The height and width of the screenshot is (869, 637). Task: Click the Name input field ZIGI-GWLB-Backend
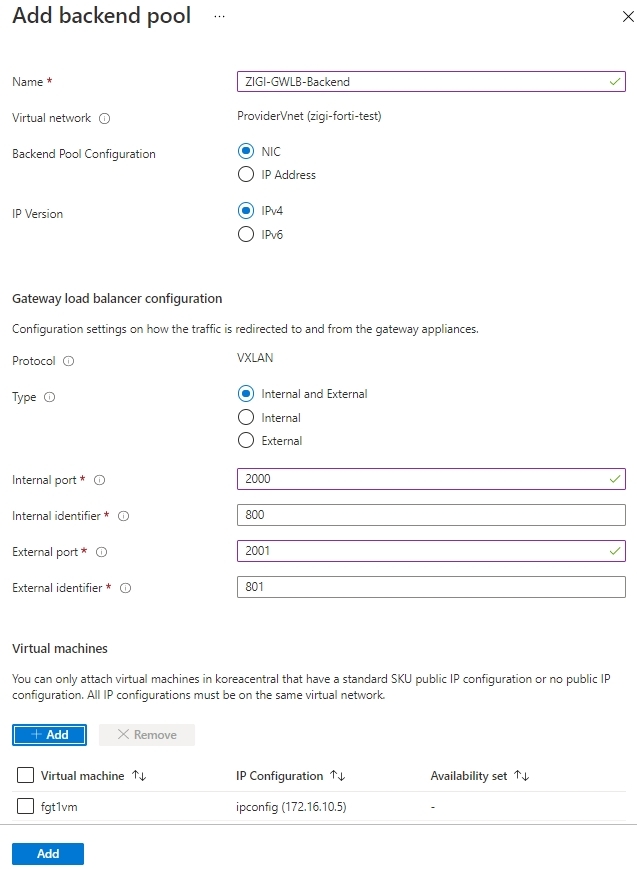[x=431, y=82]
